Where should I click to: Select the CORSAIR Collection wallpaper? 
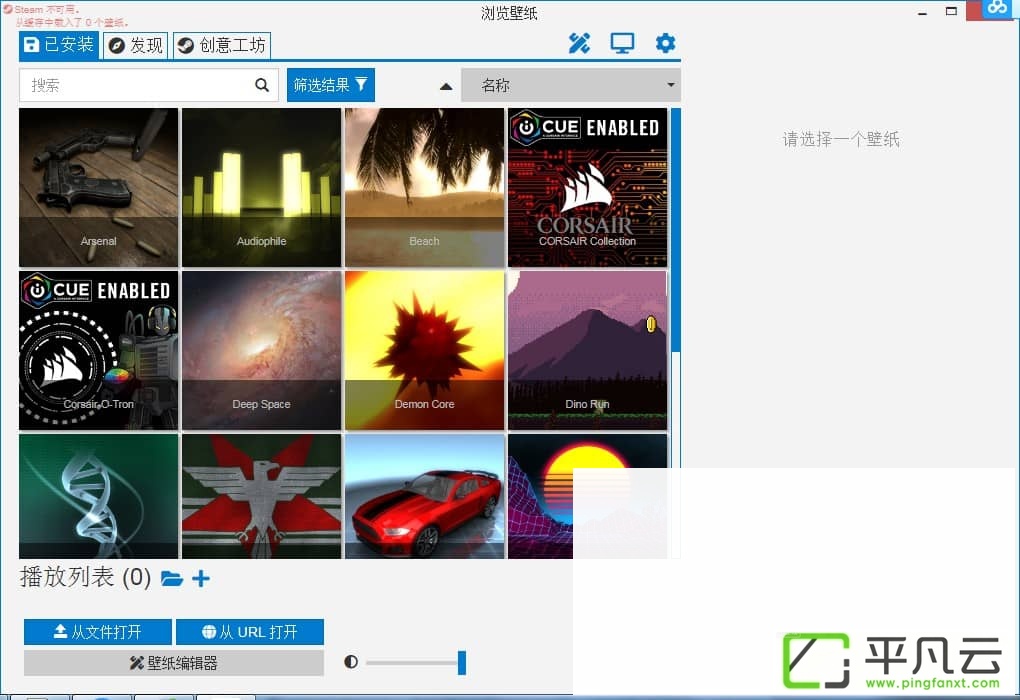(x=587, y=187)
